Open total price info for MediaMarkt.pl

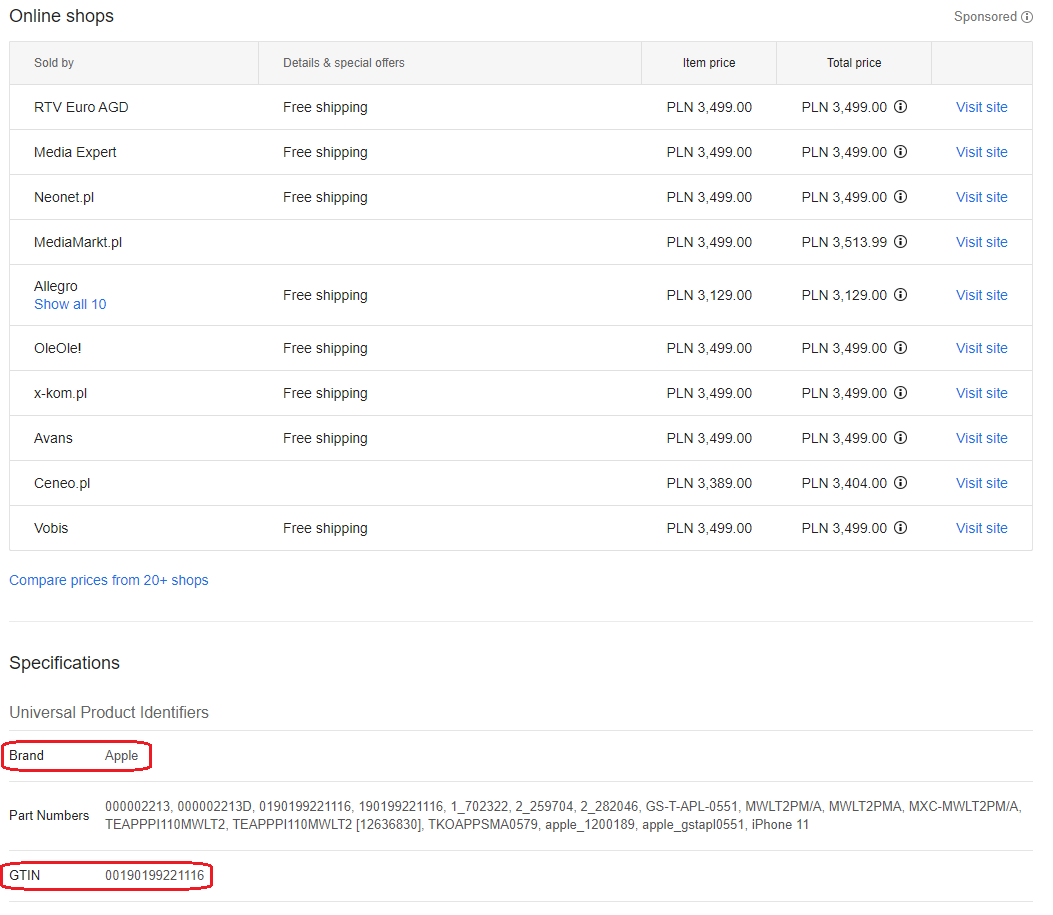[x=901, y=242]
